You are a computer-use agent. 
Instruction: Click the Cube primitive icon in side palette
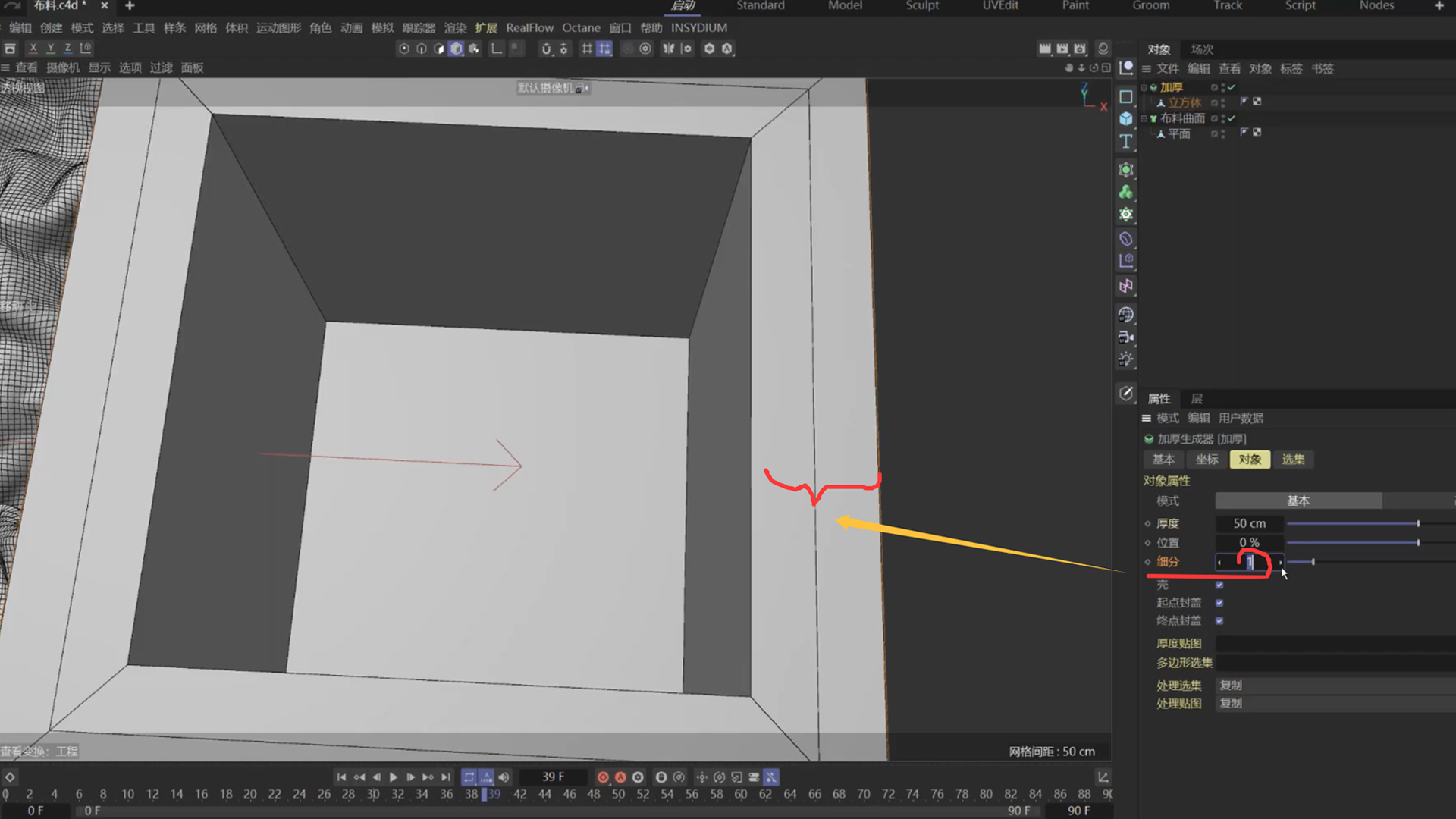pyautogui.click(x=1126, y=119)
